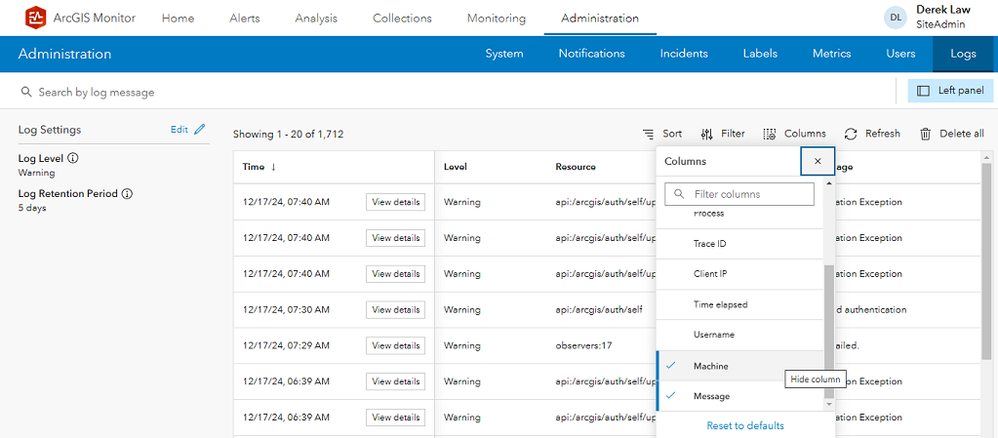Sort by the Time column header
The height and width of the screenshot is (438, 998).
[260, 167]
